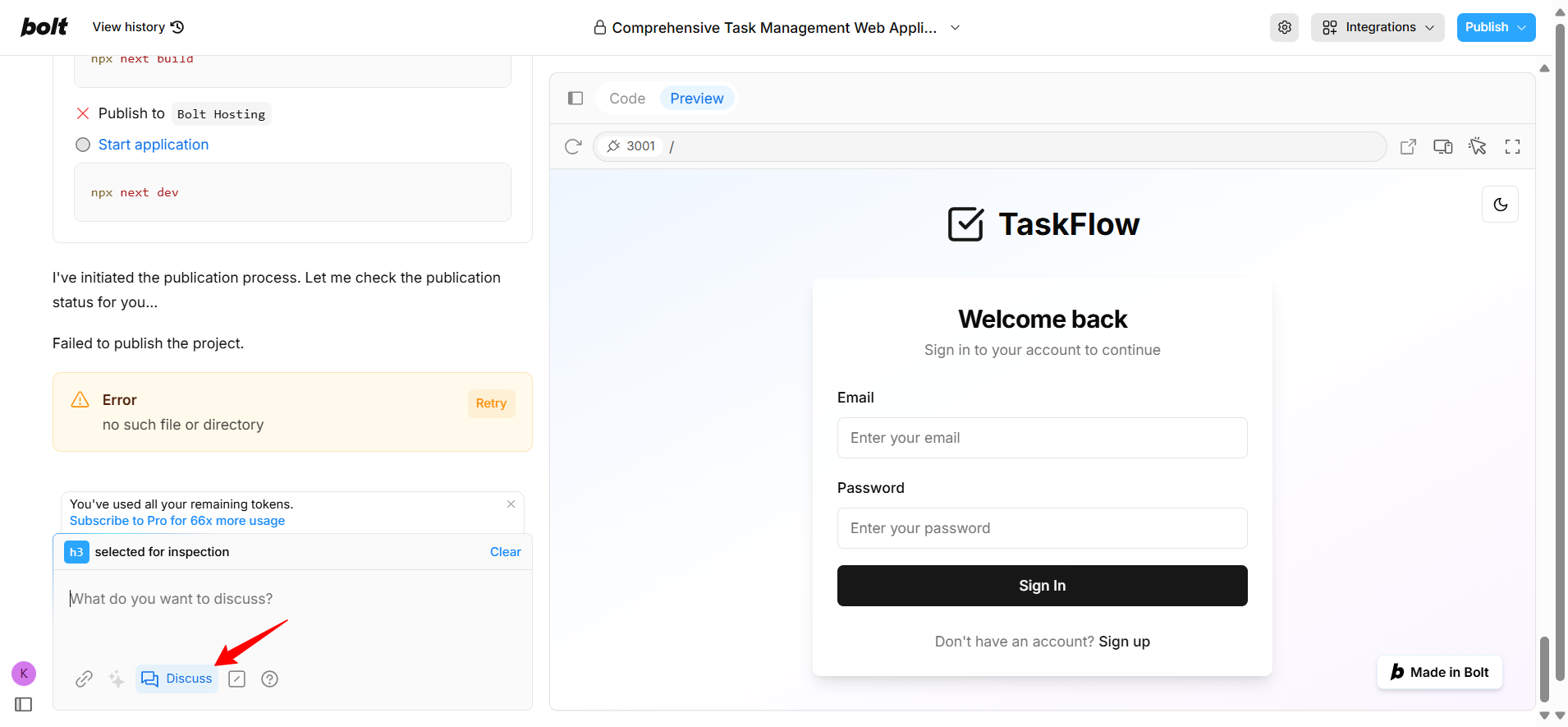
Task: Attach a file with the paperclip icon
Action: tap(84, 679)
